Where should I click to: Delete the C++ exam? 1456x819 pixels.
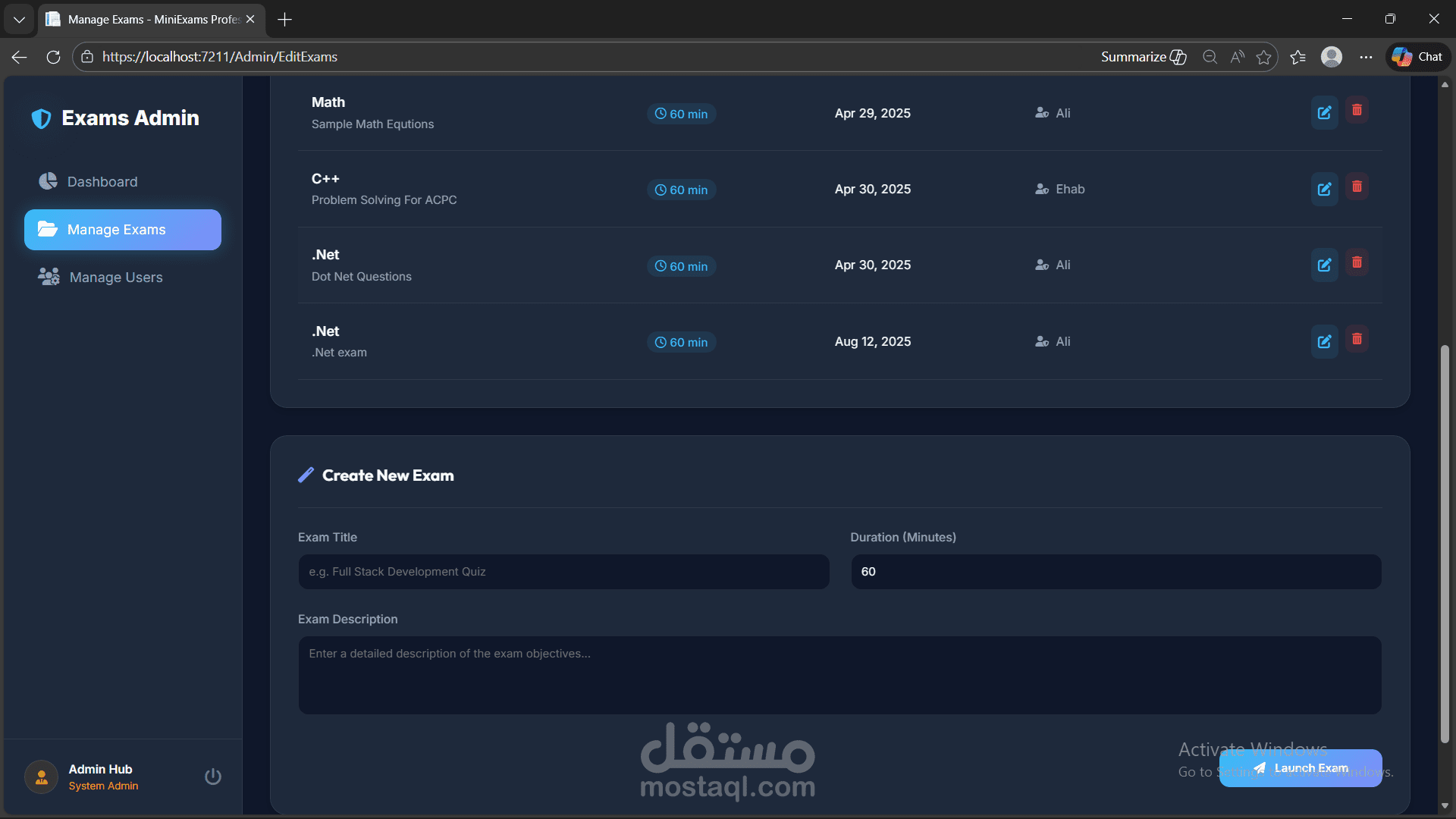1357,187
